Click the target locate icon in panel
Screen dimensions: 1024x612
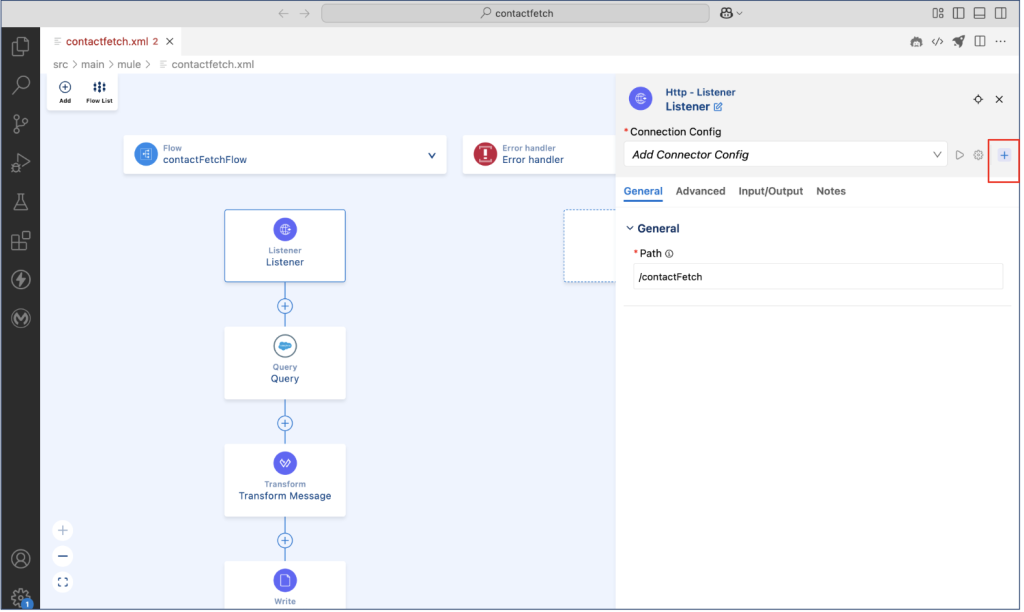coord(978,99)
